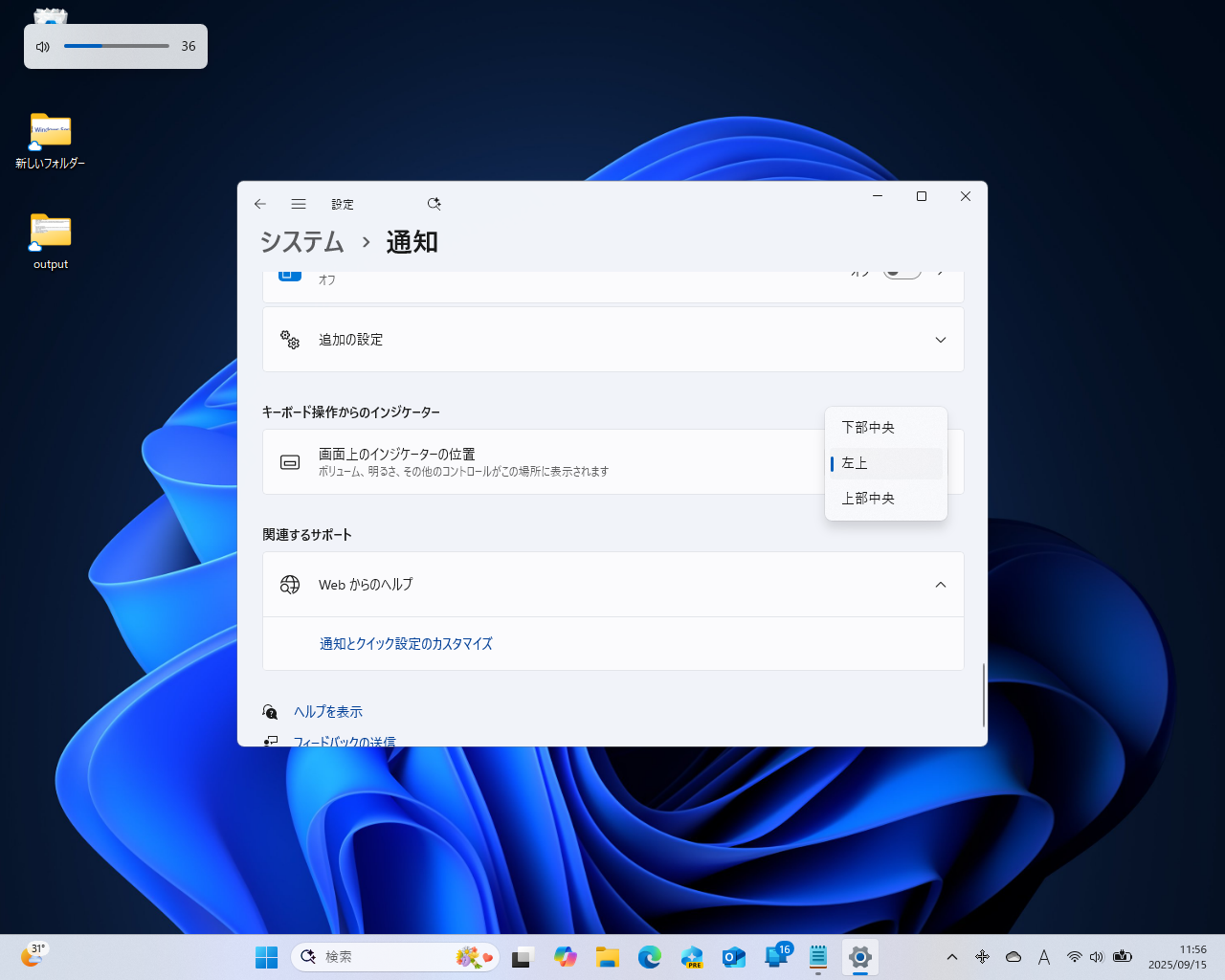Image resolution: width=1225 pixels, height=980 pixels.
Task: Select 下部中央 from the position dropdown
Action: click(868, 427)
